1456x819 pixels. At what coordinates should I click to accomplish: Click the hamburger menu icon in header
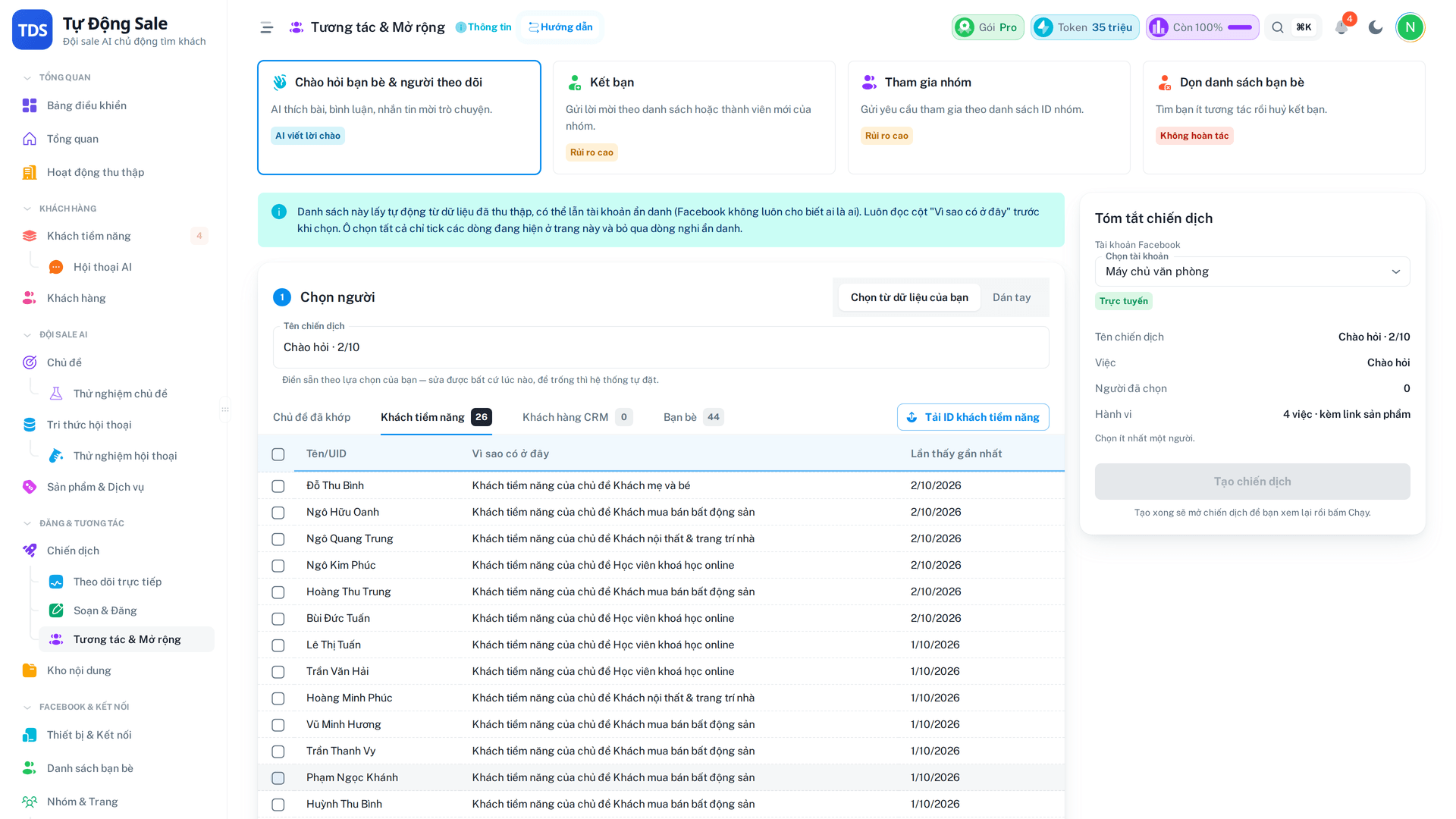coord(267,27)
